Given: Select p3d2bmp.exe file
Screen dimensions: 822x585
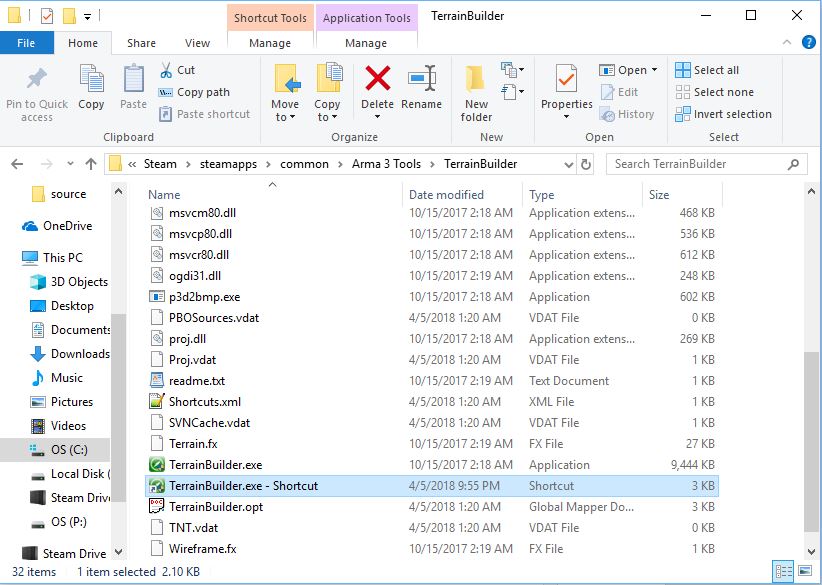Looking at the screenshot, I should click(x=204, y=297).
